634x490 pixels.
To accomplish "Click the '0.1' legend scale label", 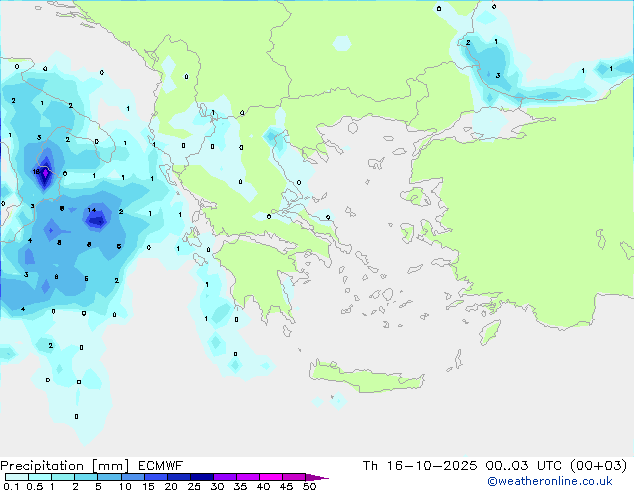I will coord(9,486).
